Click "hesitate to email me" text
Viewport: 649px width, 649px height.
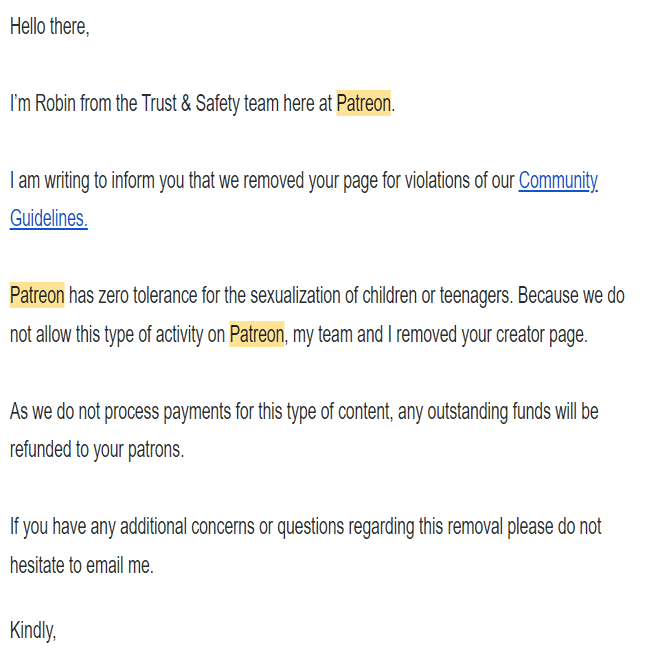(x=83, y=564)
